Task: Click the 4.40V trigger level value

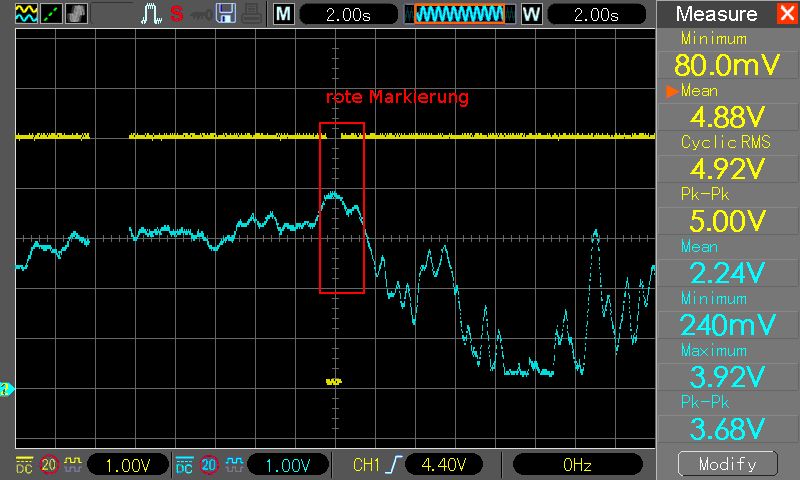Action: tap(444, 465)
